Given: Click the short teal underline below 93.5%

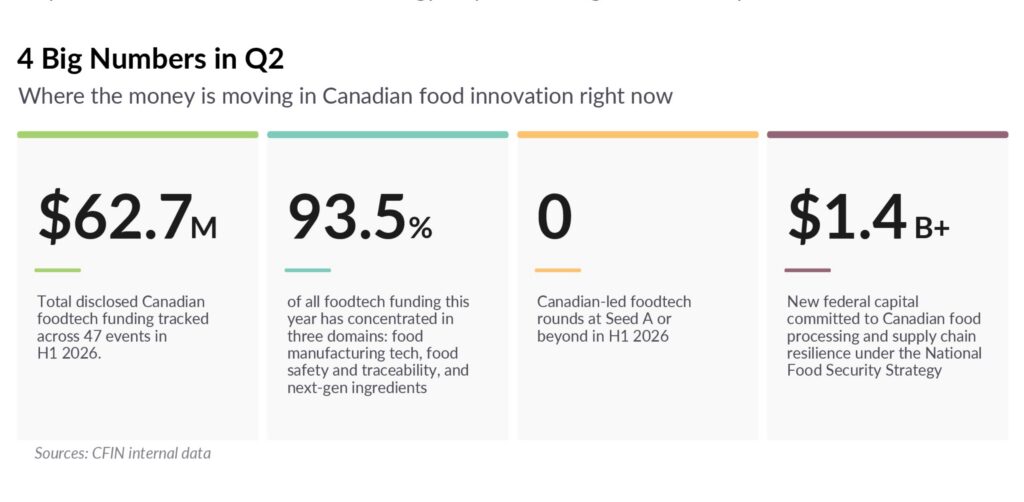Looking at the screenshot, I should tap(308, 270).
